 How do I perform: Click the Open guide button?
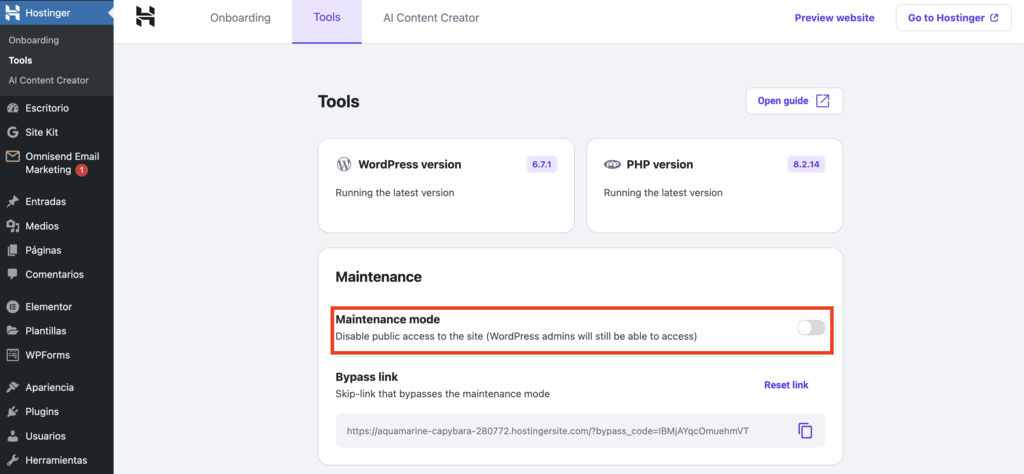(x=794, y=101)
